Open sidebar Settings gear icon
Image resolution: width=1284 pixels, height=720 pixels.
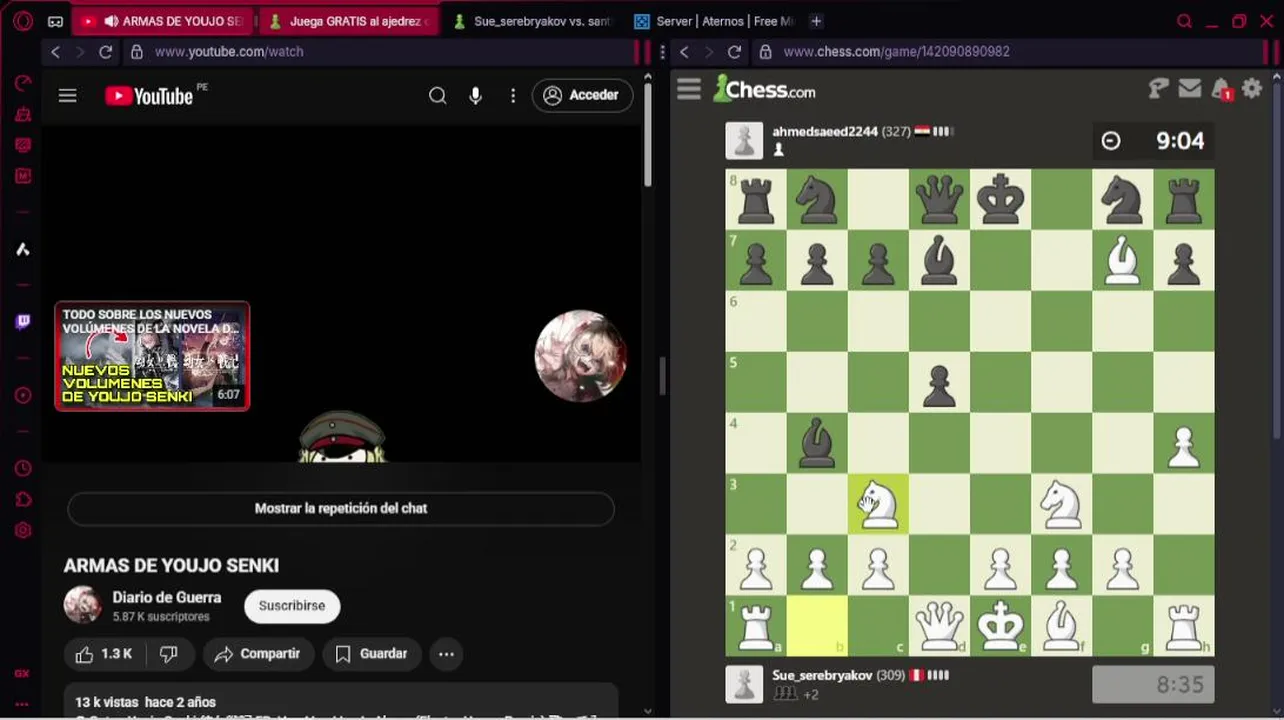(23, 531)
